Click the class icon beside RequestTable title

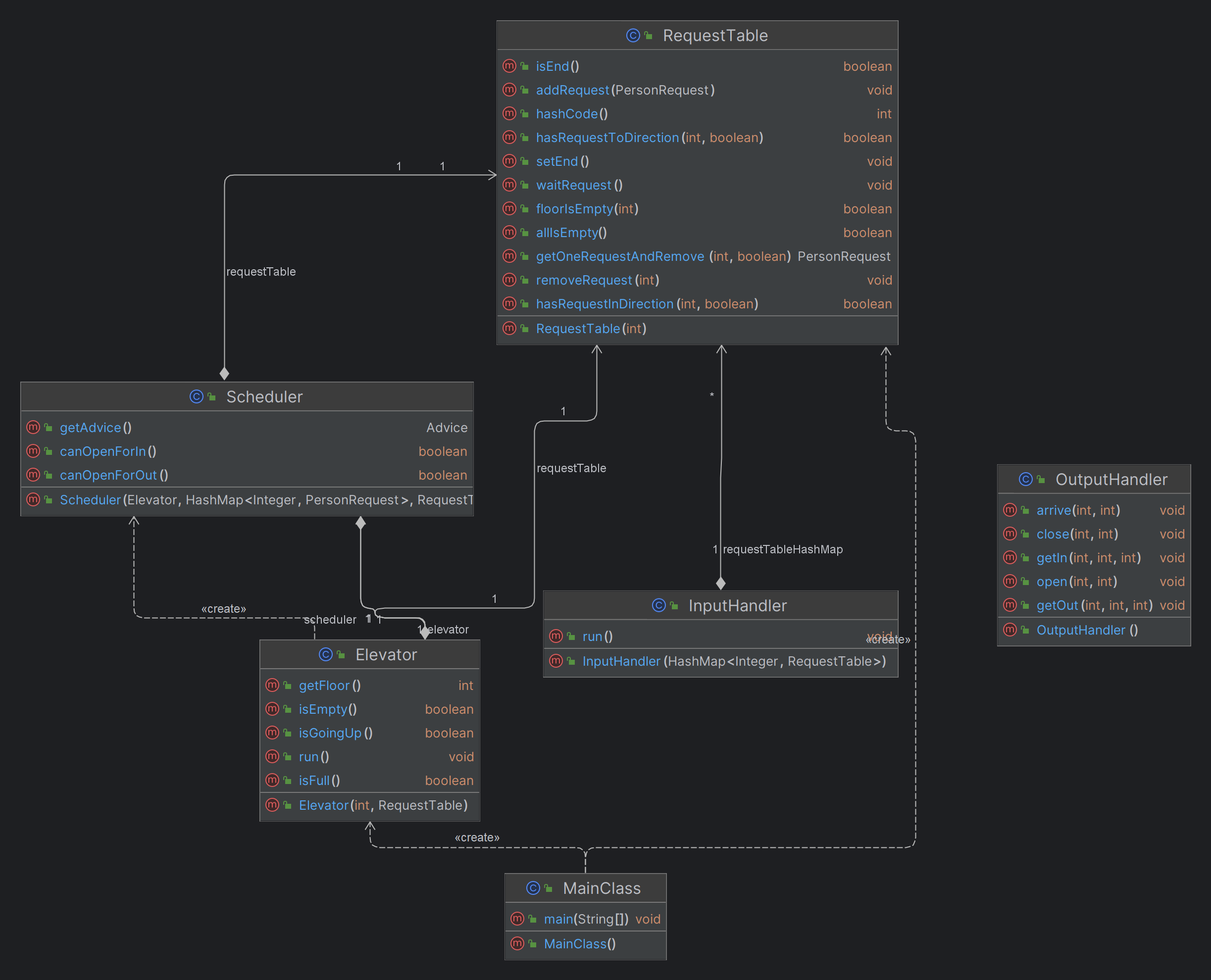[633, 36]
